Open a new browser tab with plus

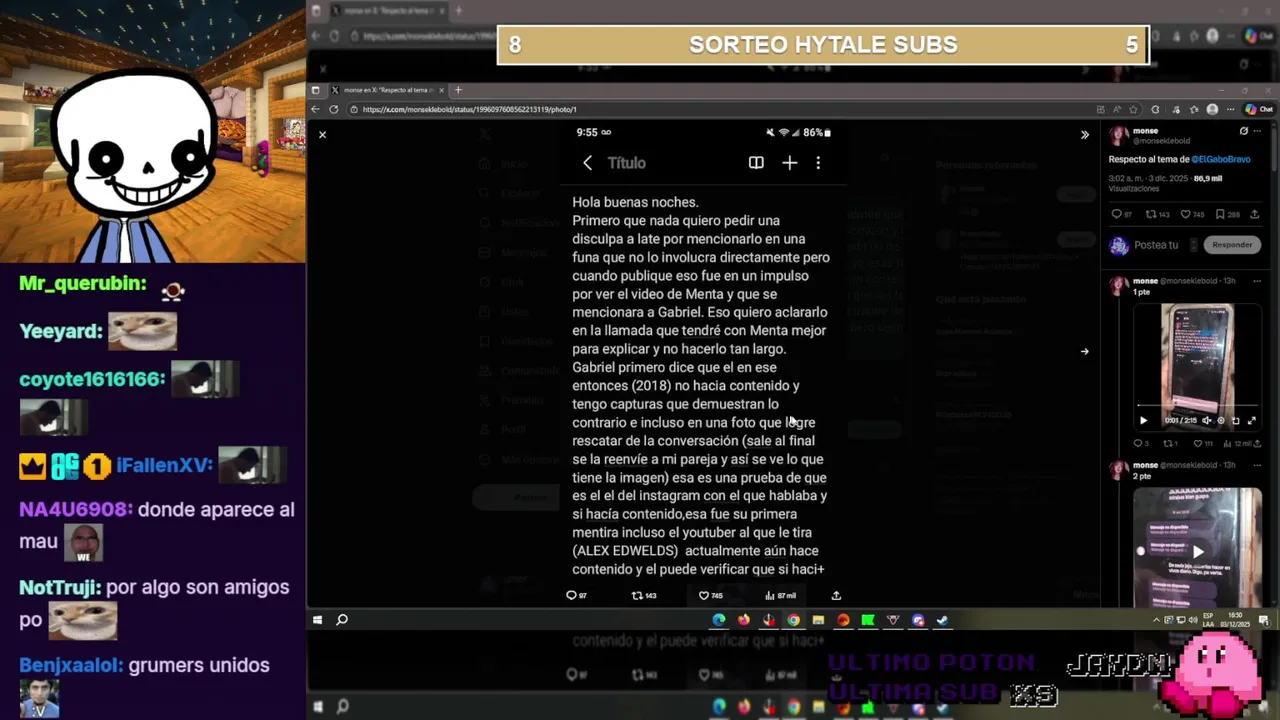(x=458, y=90)
